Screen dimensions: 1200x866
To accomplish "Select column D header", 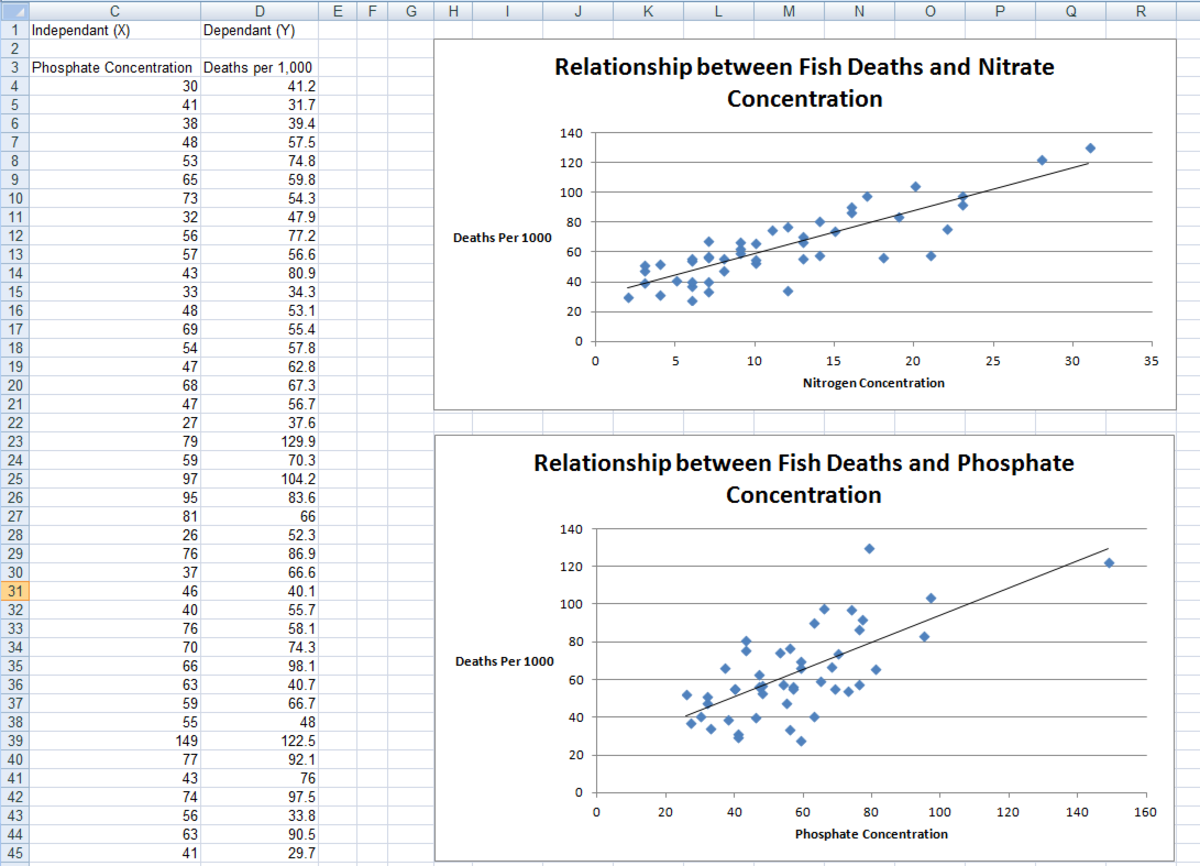I will 260,11.
